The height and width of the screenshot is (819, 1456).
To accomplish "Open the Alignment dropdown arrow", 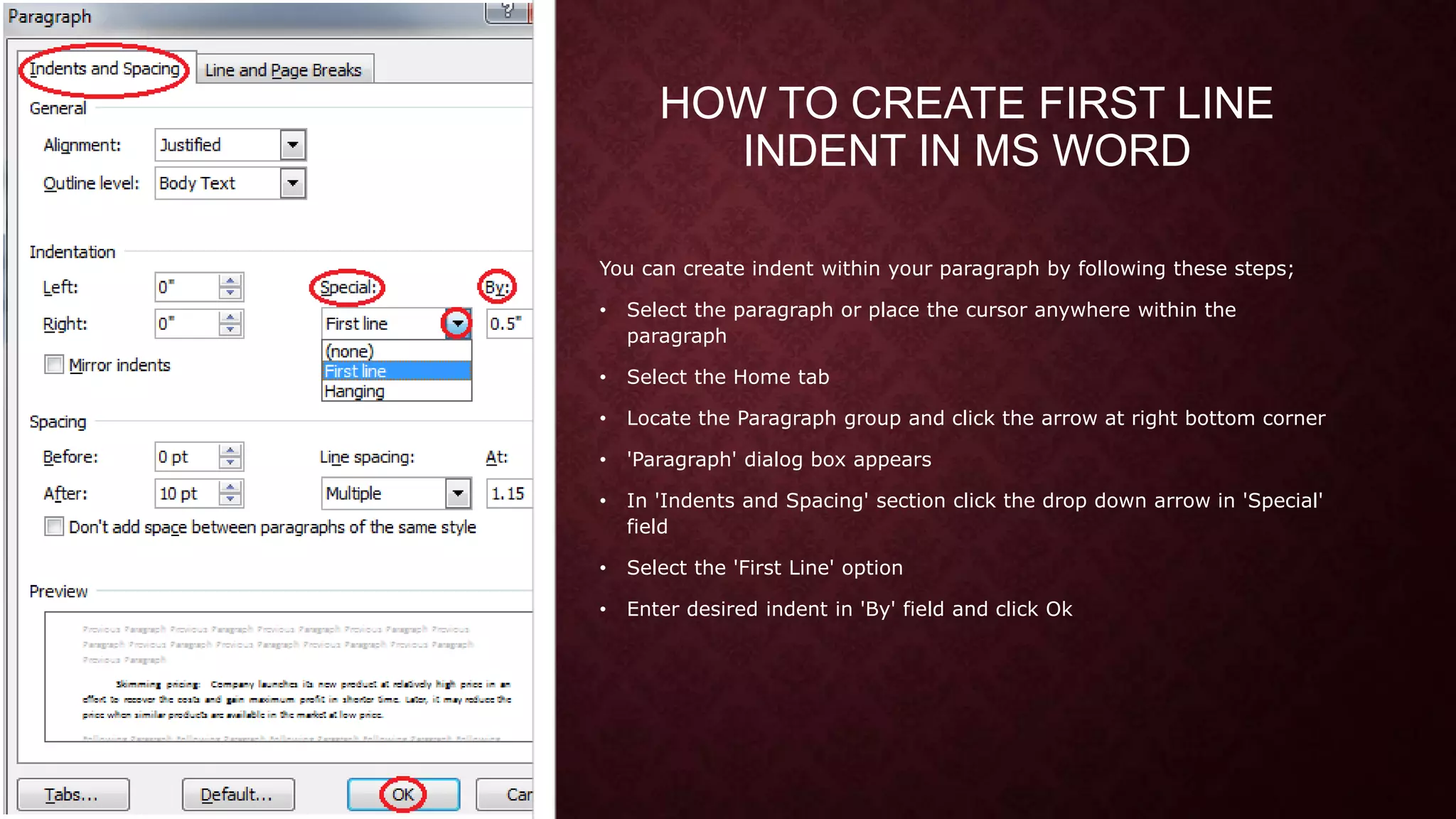I will tap(293, 145).
